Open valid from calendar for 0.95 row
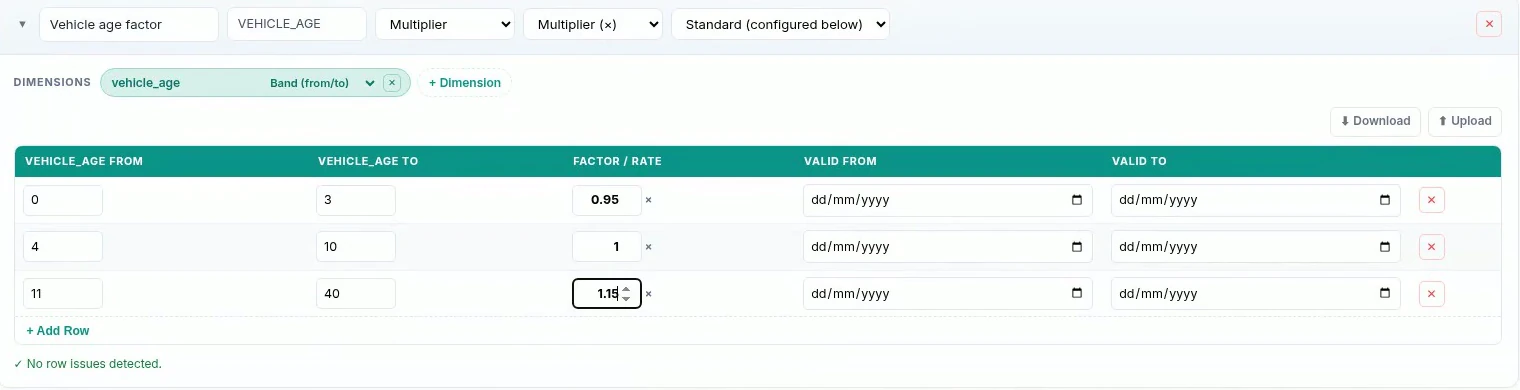Image resolution: width=1520 pixels, height=390 pixels. (x=1077, y=200)
